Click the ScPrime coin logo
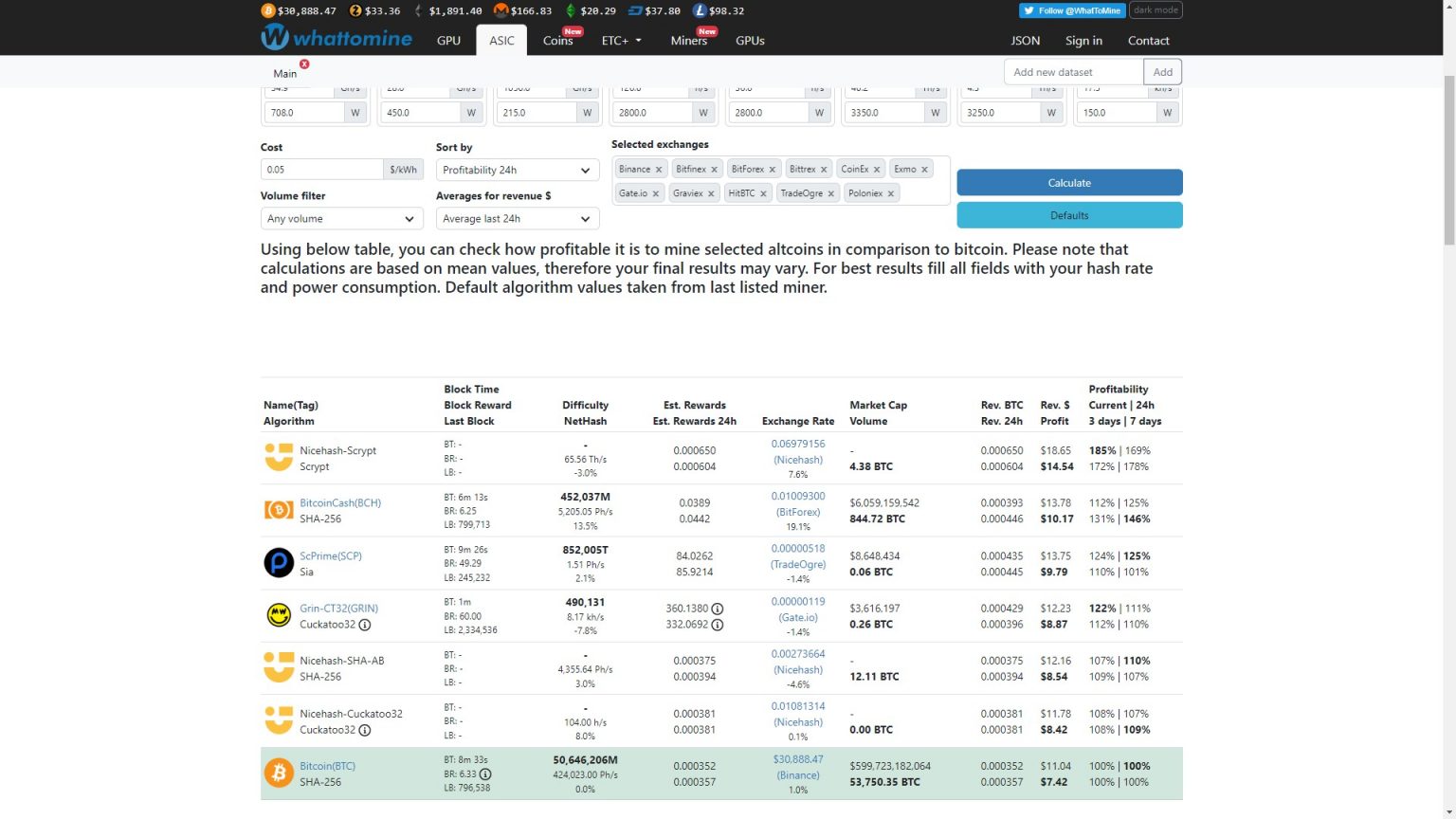Viewport: 1456px width, 819px height. pyautogui.click(x=279, y=563)
